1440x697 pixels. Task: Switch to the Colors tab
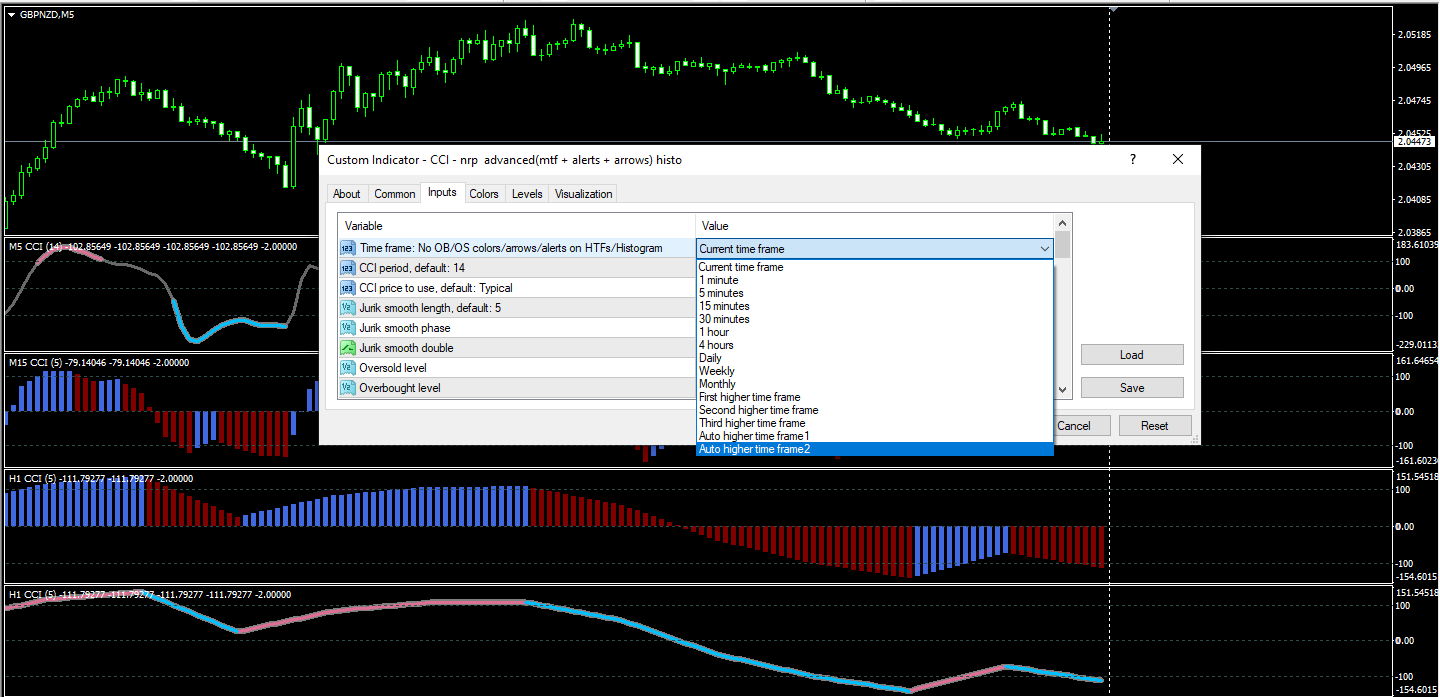483,194
